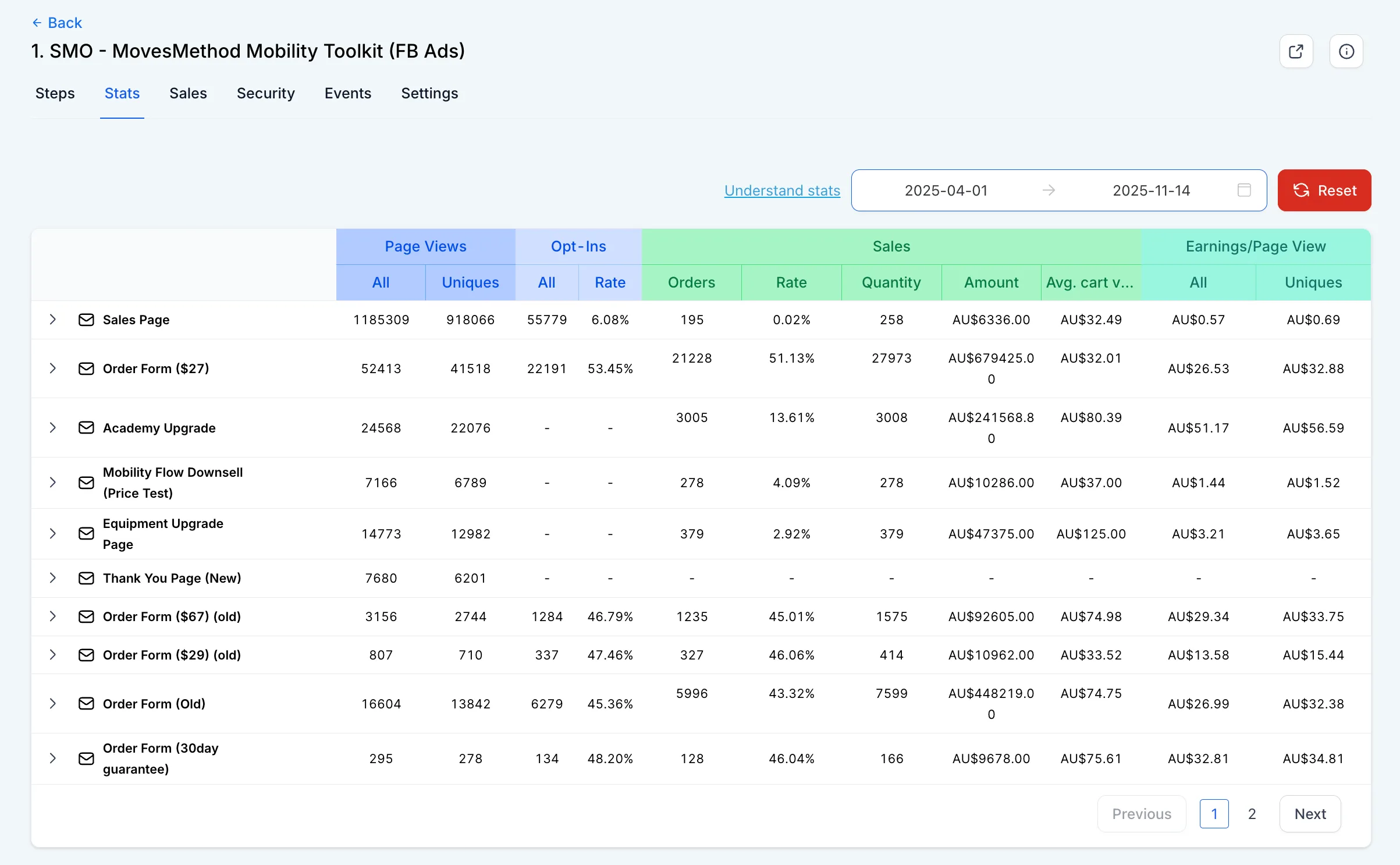This screenshot has height=865, width=1400.
Task: Click envelope icon for Thank You Page (New)
Action: pos(86,578)
